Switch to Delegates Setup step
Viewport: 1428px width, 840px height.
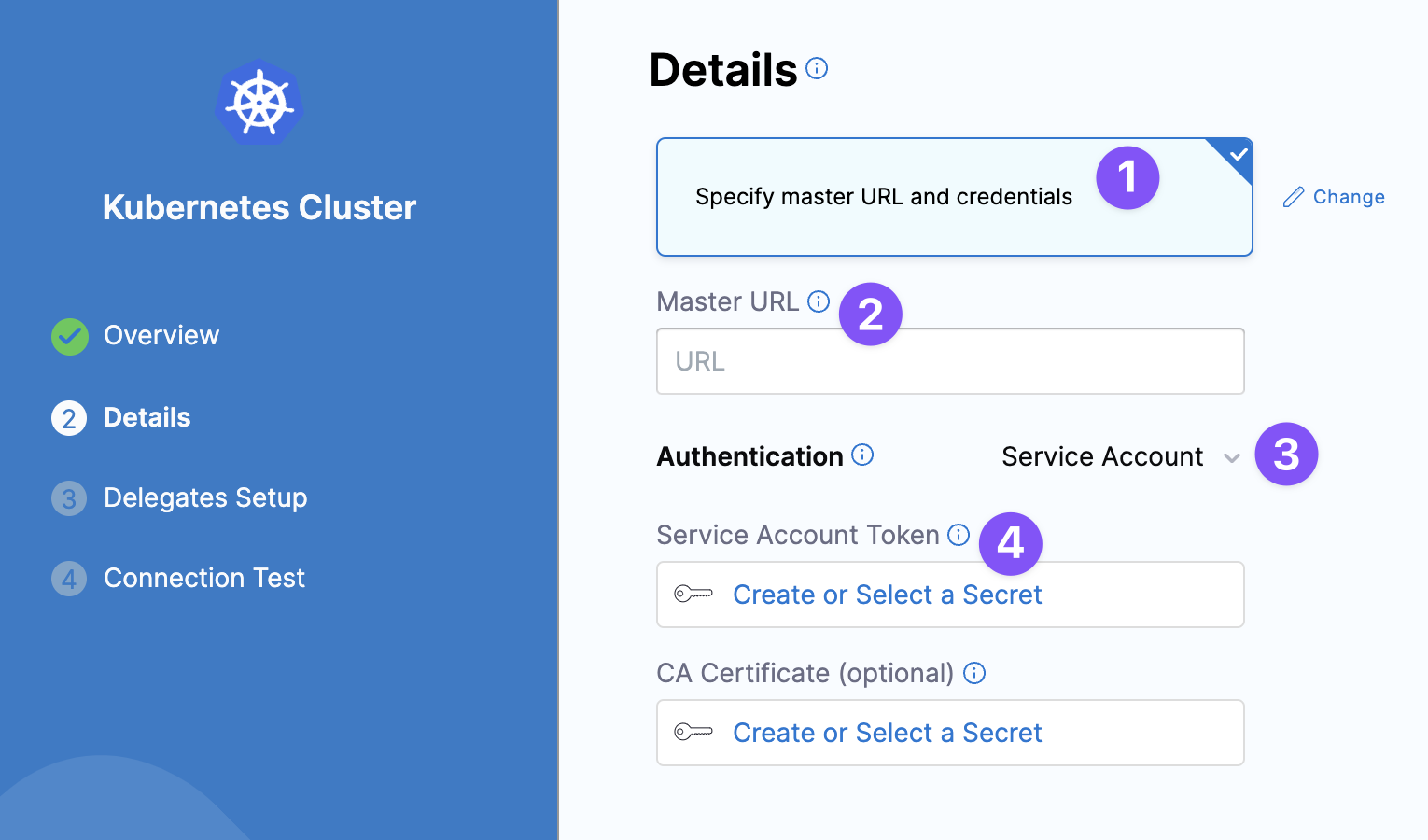coord(205,497)
